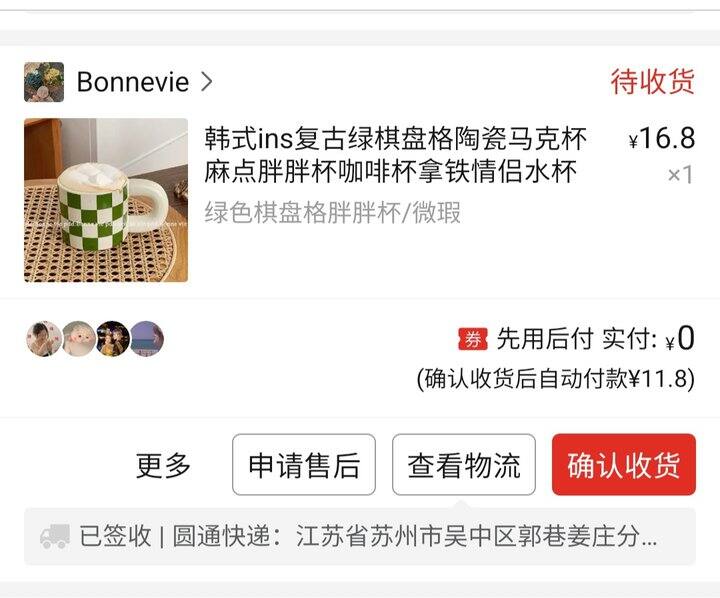
Task: Open the 更多 more options menu
Action: (x=163, y=465)
